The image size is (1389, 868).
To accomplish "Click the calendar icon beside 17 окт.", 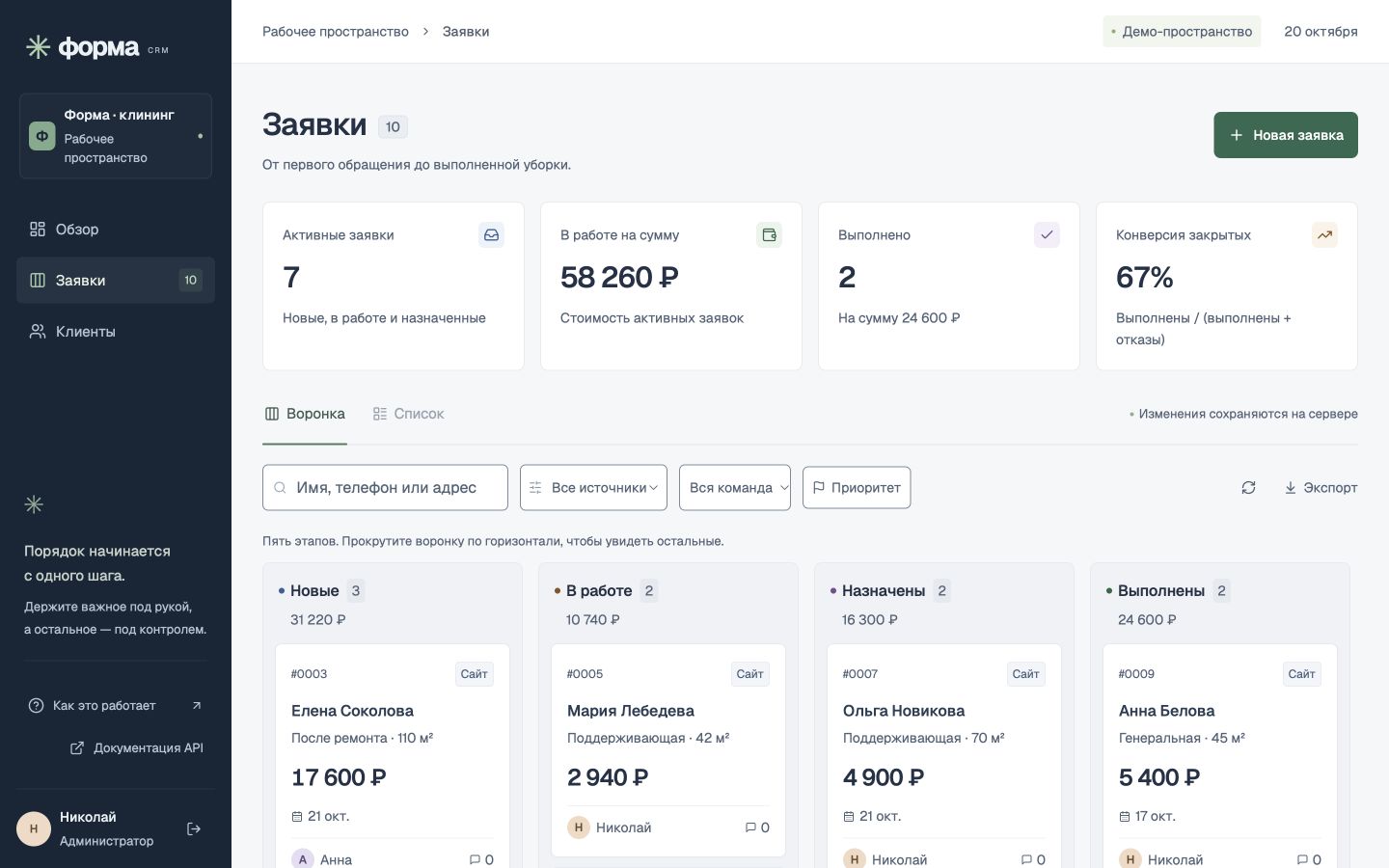I will [1125, 817].
